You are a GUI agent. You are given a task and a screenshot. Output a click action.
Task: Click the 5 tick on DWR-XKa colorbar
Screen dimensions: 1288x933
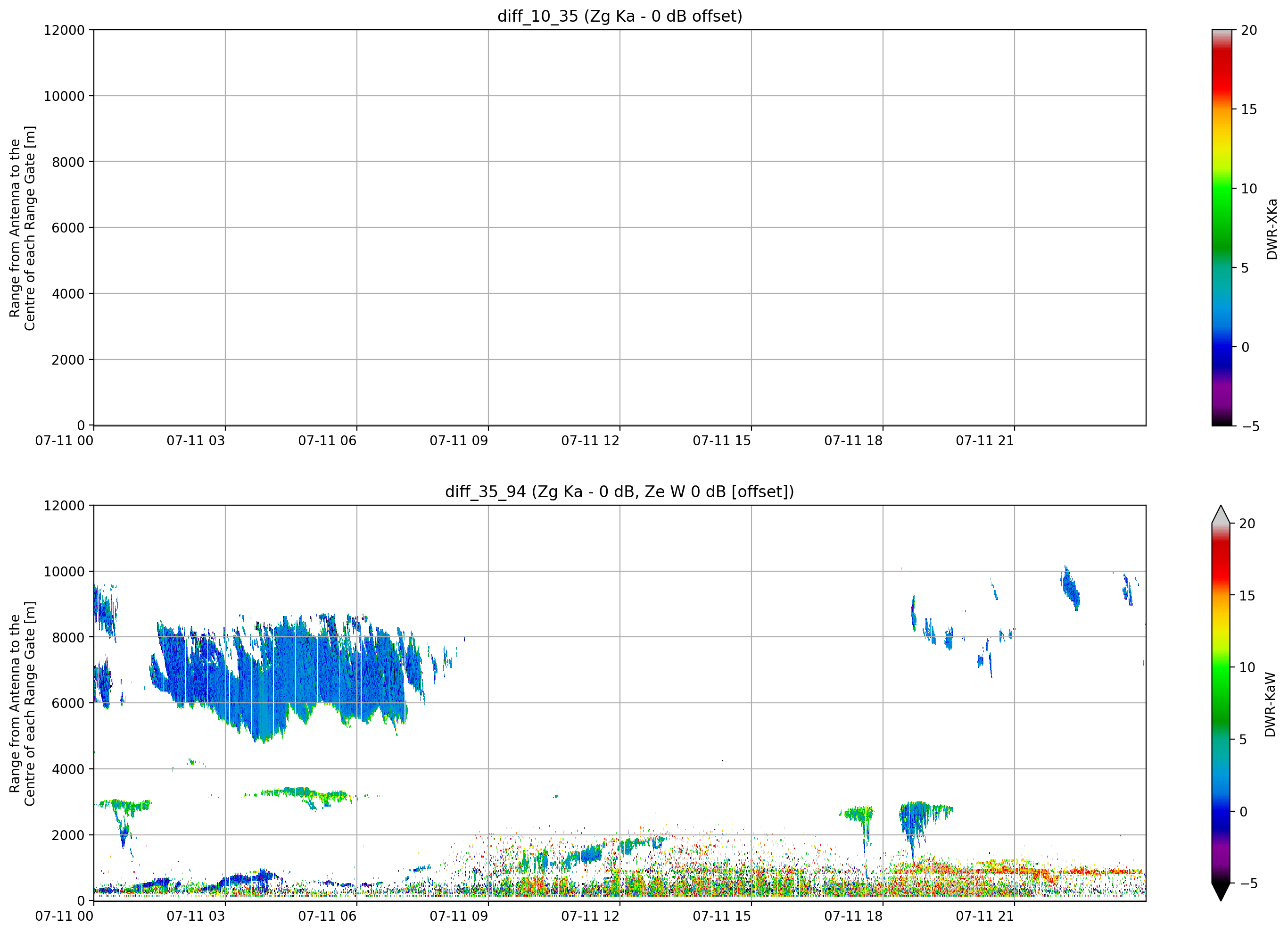tap(1245, 267)
